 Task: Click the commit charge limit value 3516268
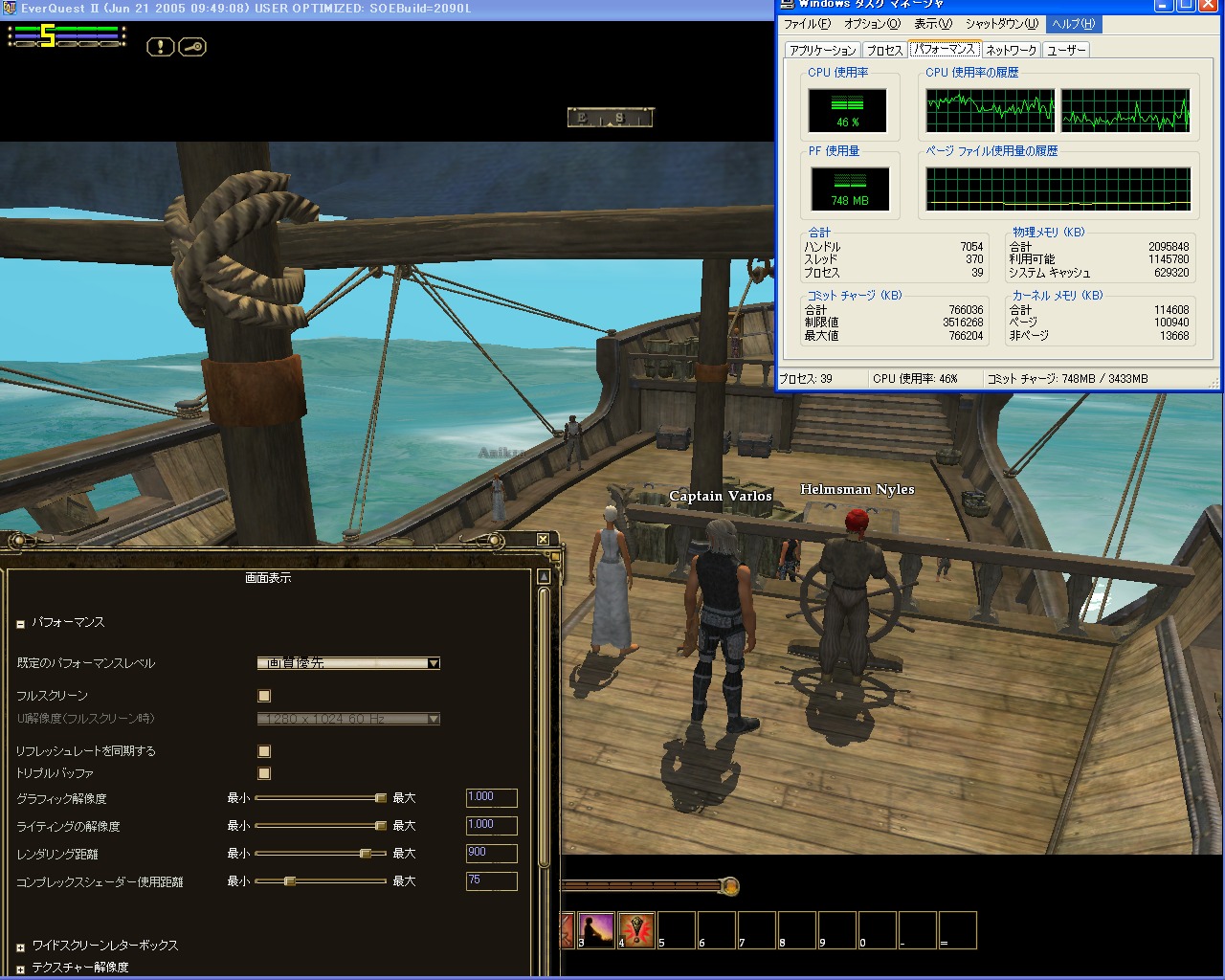963,323
